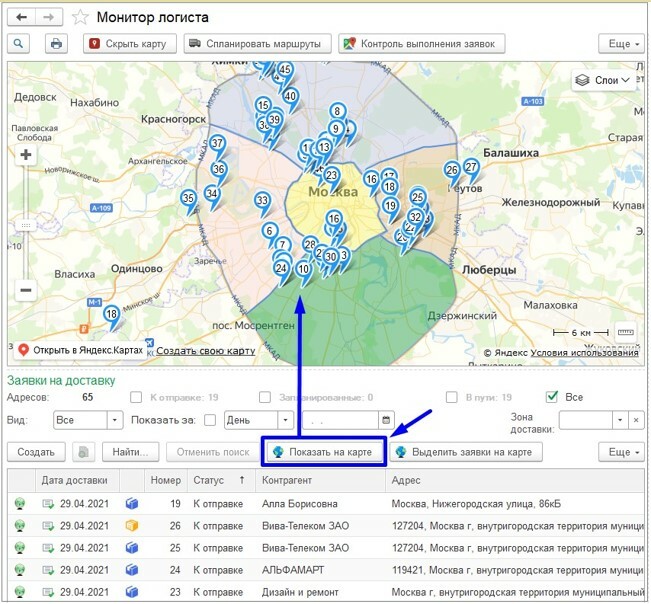Click 'Показать на карте' button
The width and height of the screenshot is (651, 604).
(322, 452)
